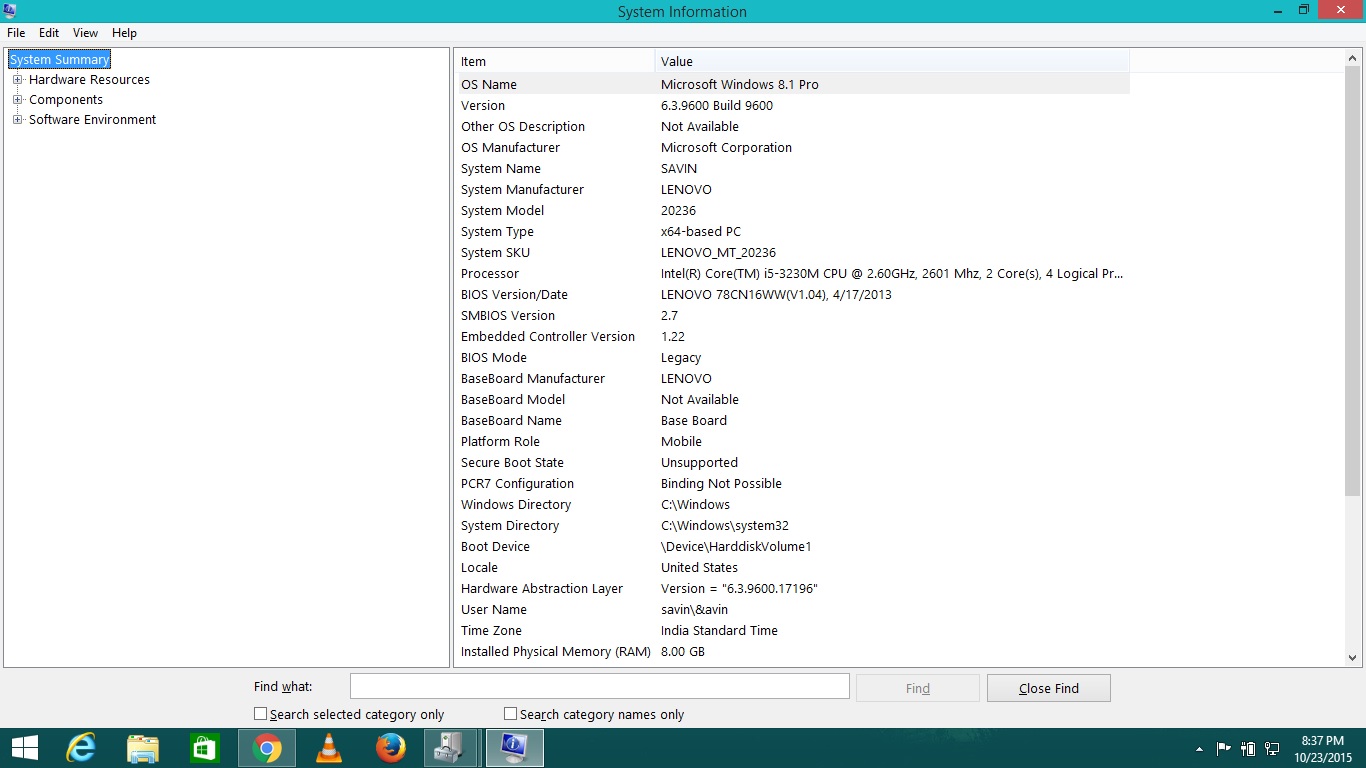
Task: Click the Close Find button
Action: 1048,688
